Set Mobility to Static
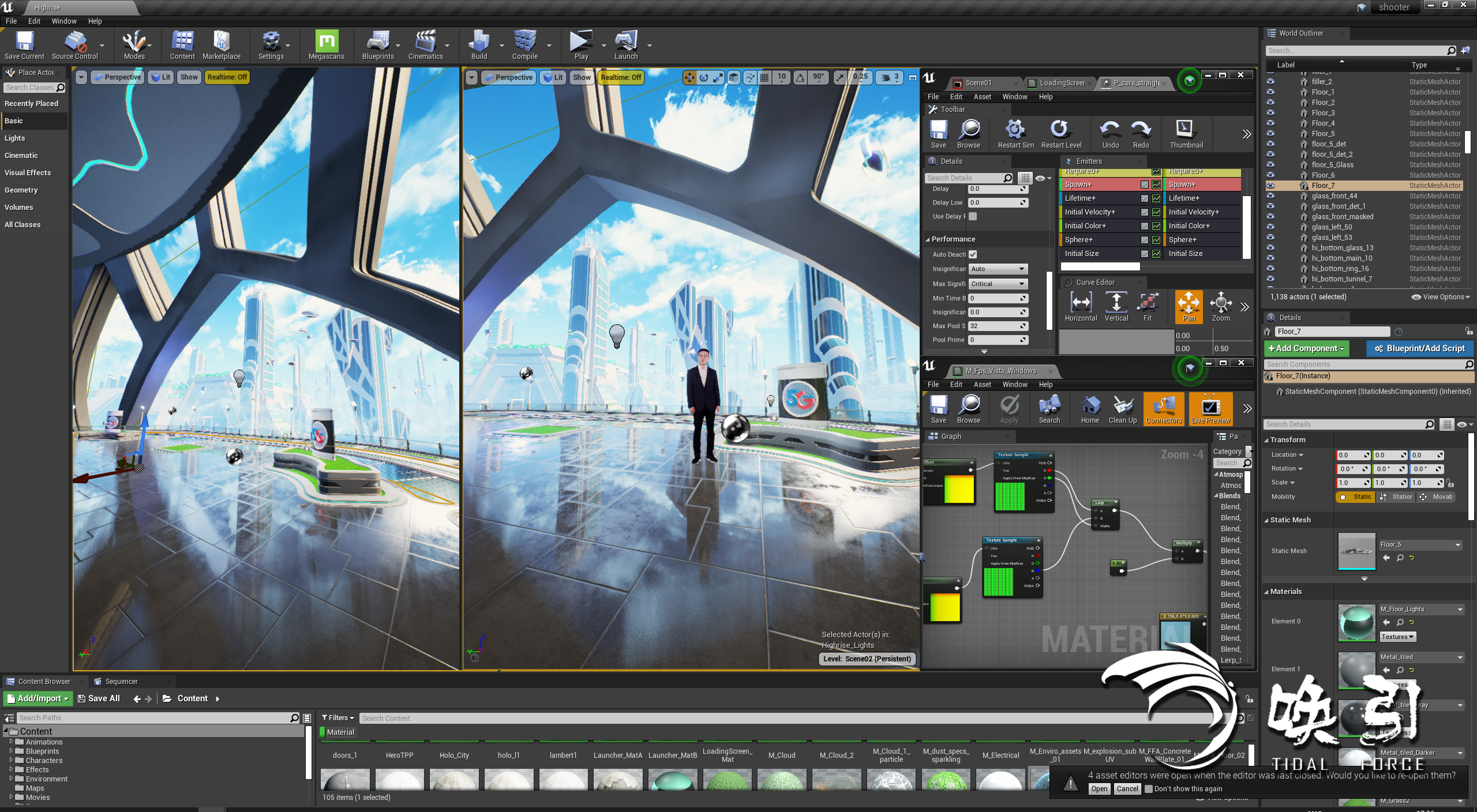The image size is (1477, 812). tap(1355, 497)
